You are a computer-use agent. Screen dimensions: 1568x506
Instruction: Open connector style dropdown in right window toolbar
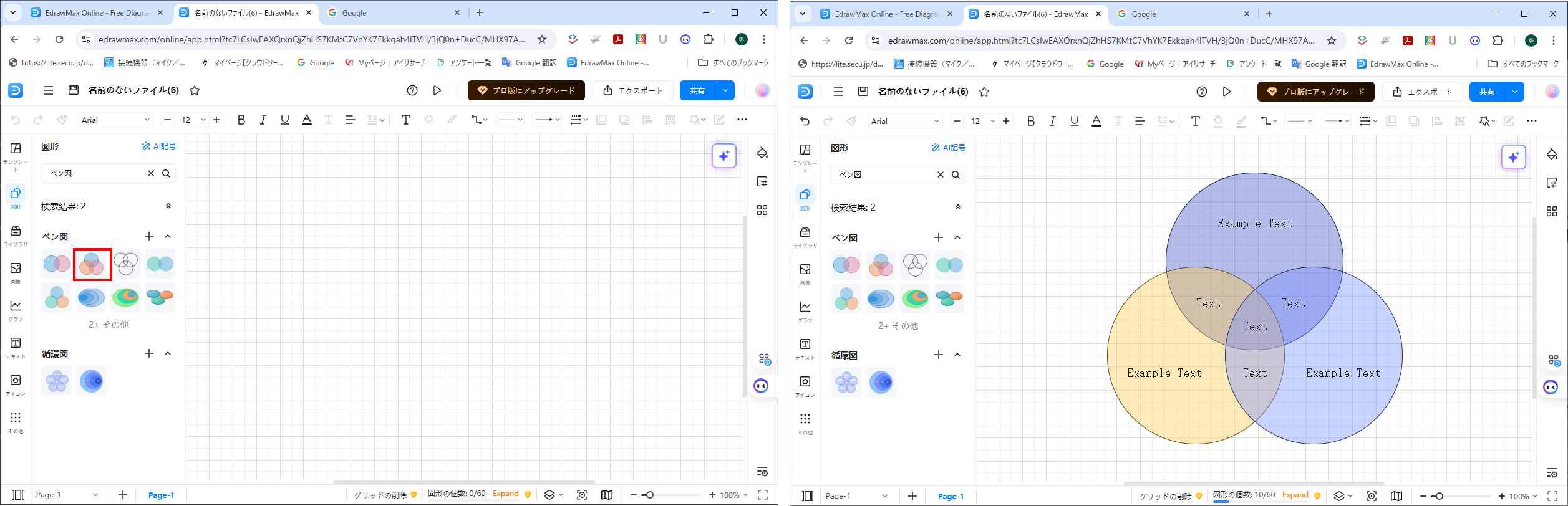point(1268,121)
